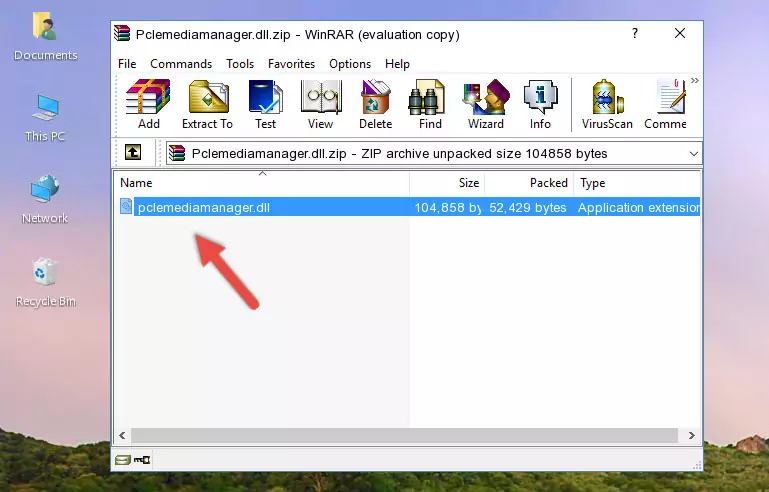Open the Tools menu
This screenshot has width=769, height=492.
pyautogui.click(x=240, y=64)
